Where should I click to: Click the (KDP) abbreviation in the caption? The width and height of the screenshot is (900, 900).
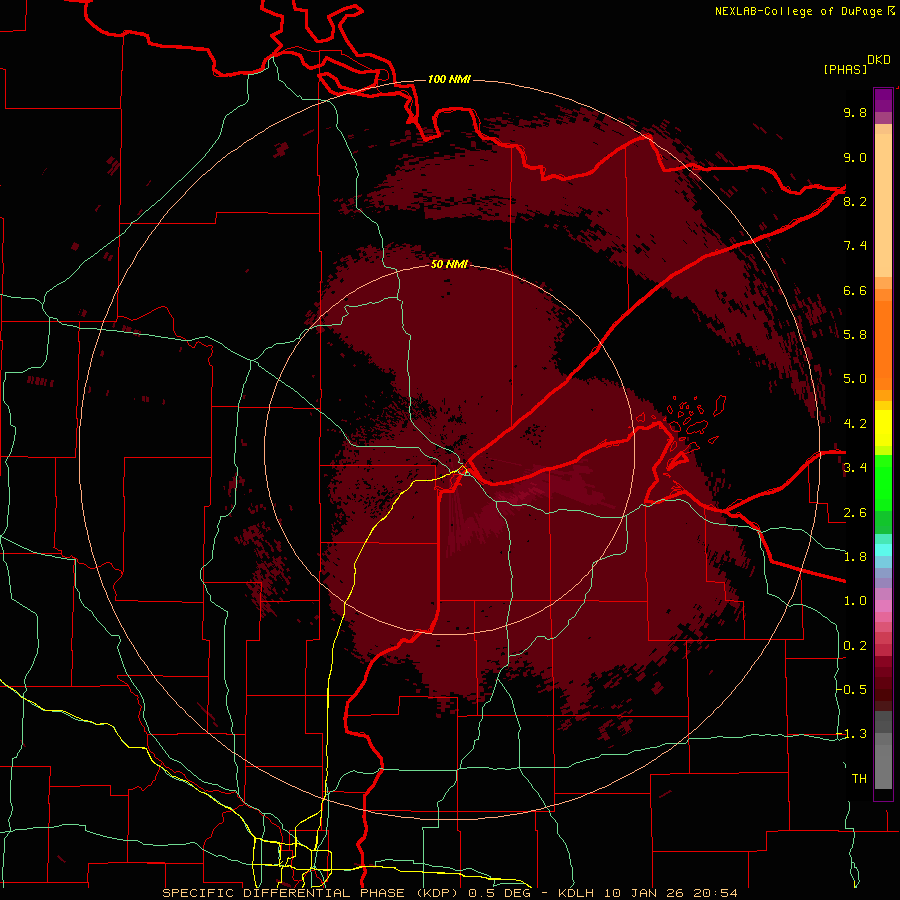438,893
